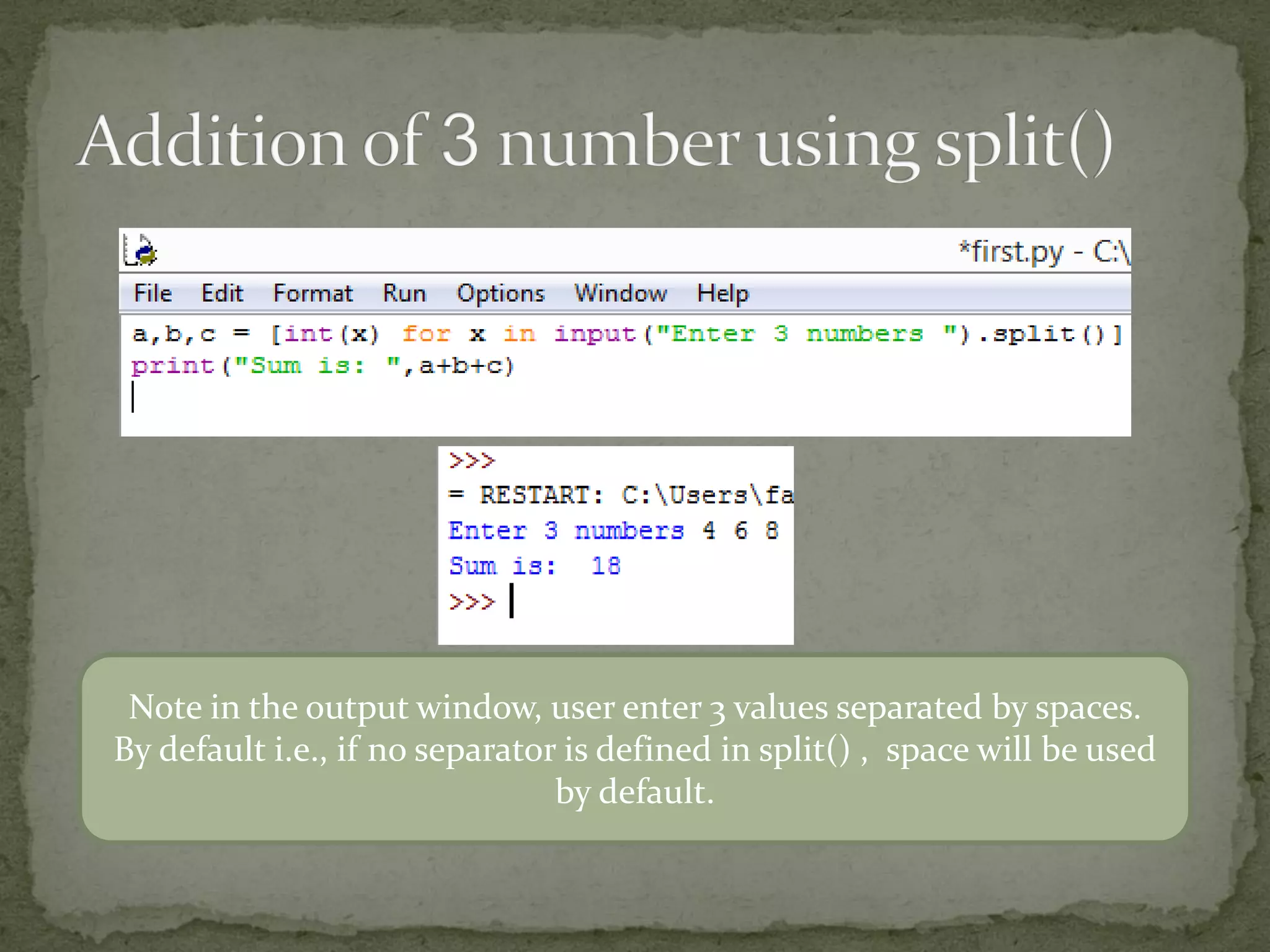Click the print("Sum is: ") code line

322,366
